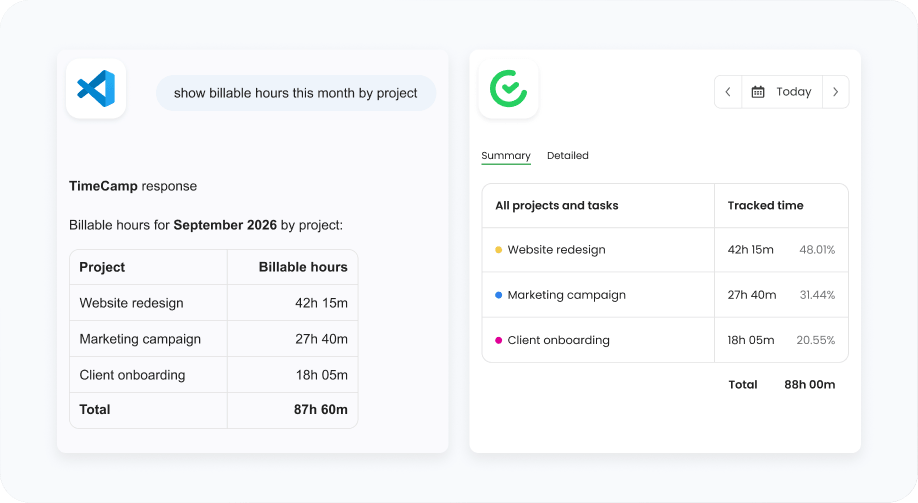
Task: Switch to the Summary tab
Action: [506, 156]
